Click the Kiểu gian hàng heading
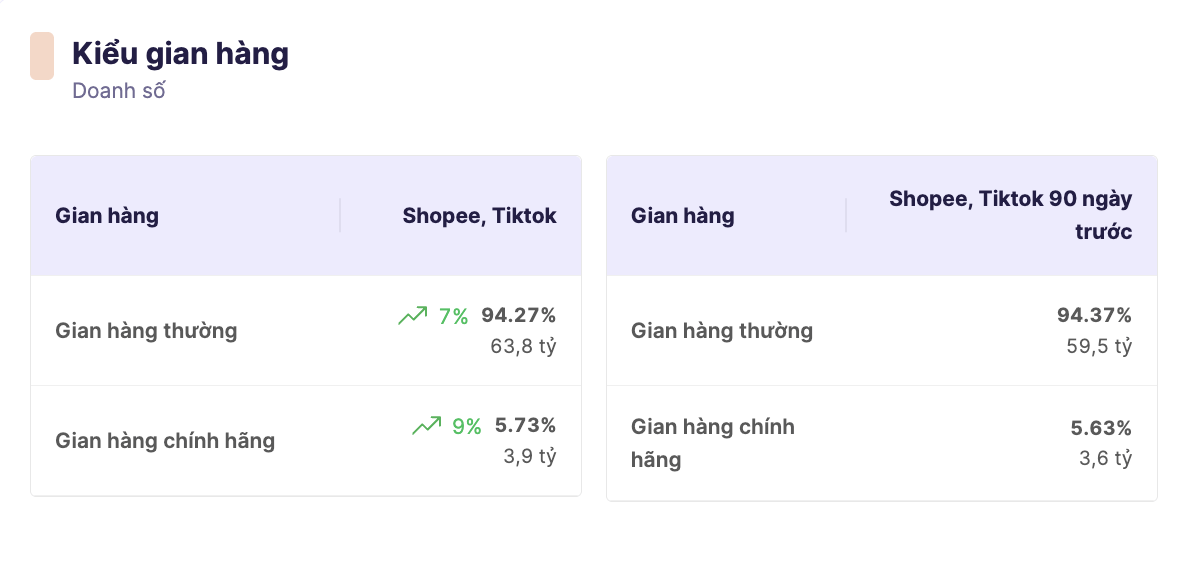 click(x=180, y=54)
